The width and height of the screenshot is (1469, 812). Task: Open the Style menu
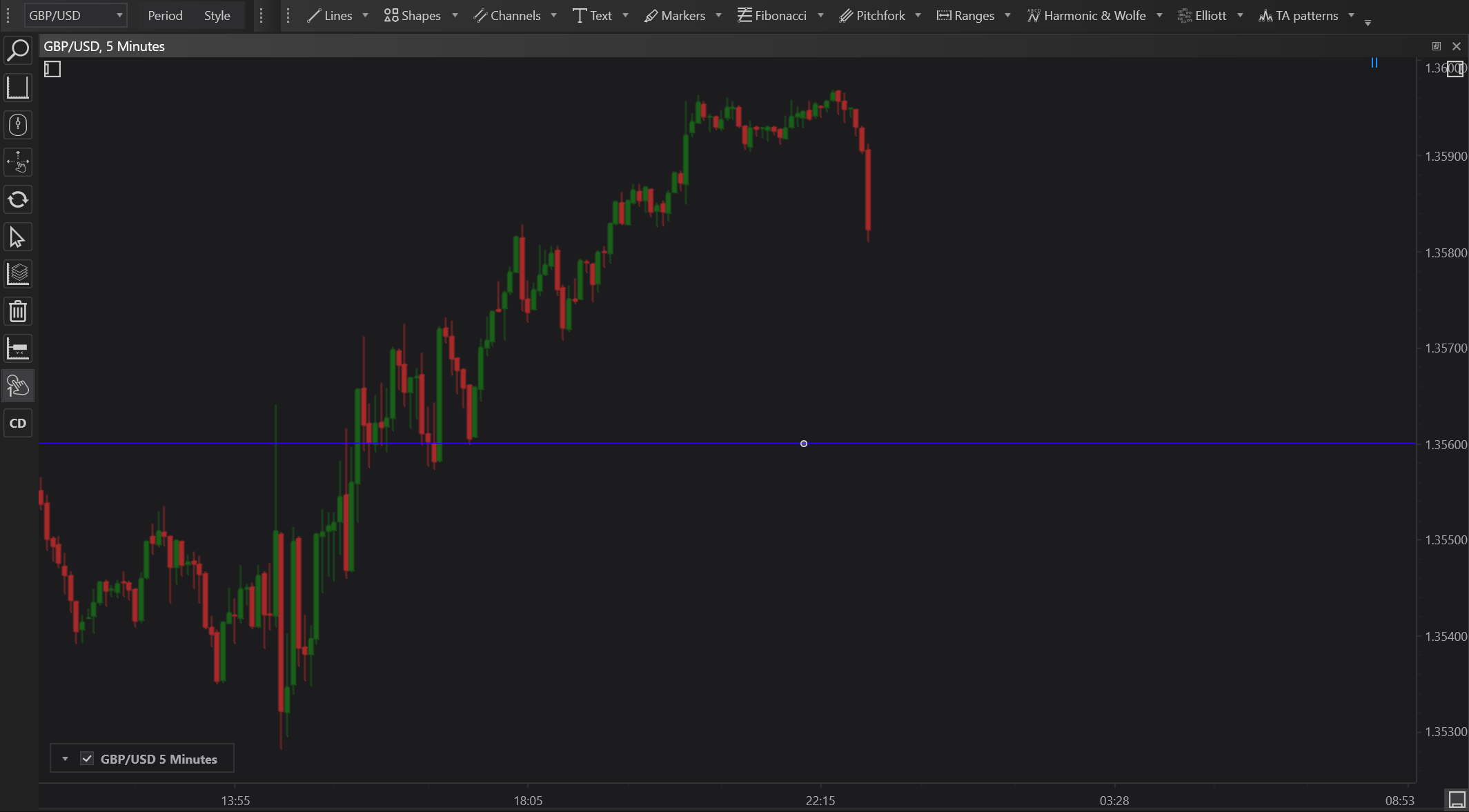point(217,15)
